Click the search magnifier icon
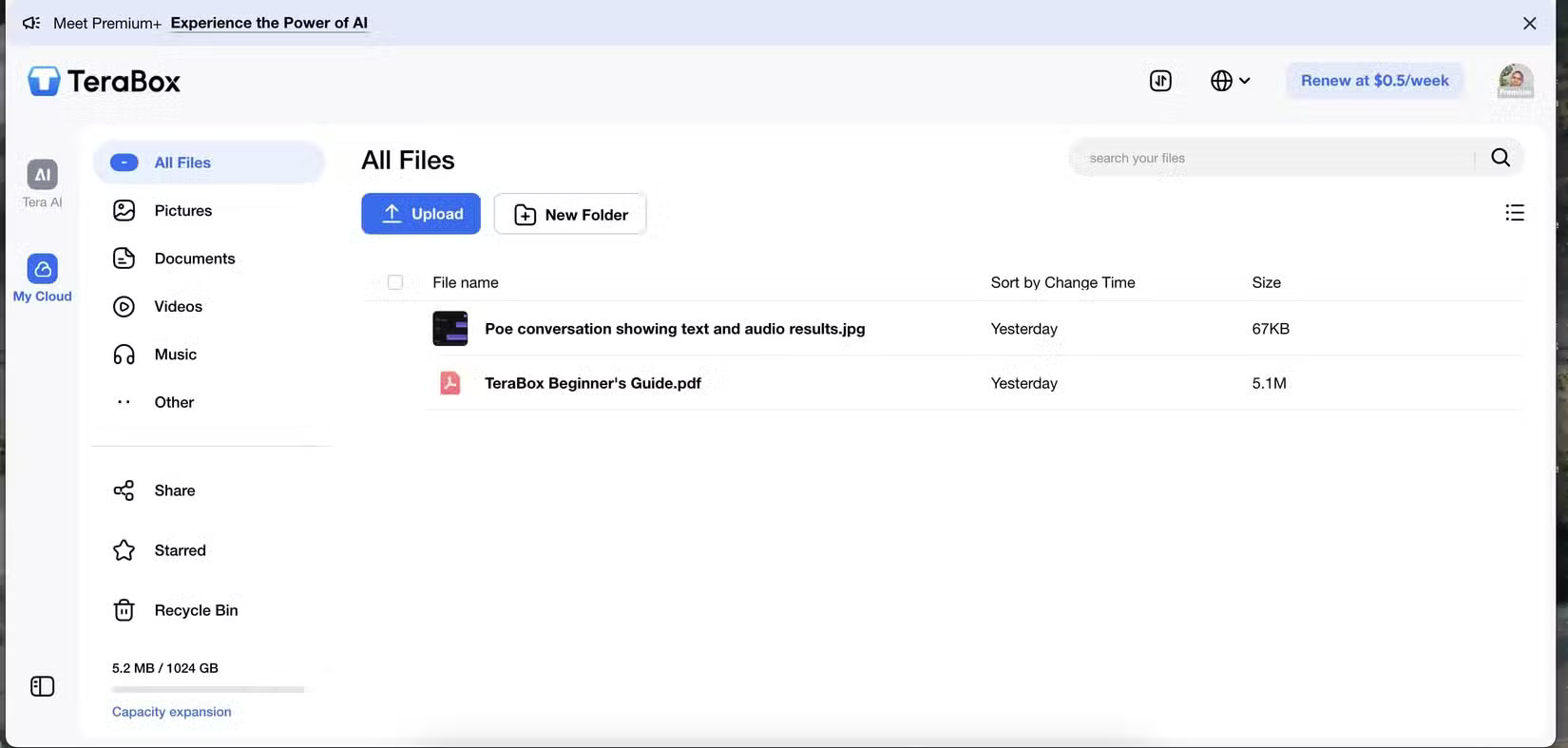 coord(1501,158)
